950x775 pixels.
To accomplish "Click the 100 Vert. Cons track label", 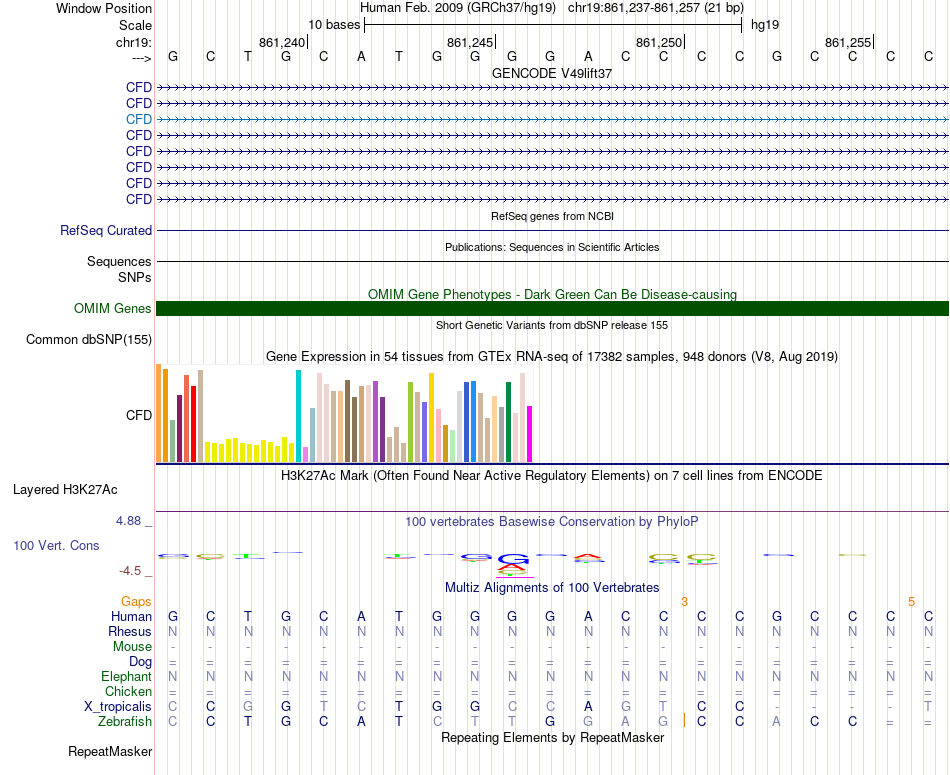I will (56, 546).
